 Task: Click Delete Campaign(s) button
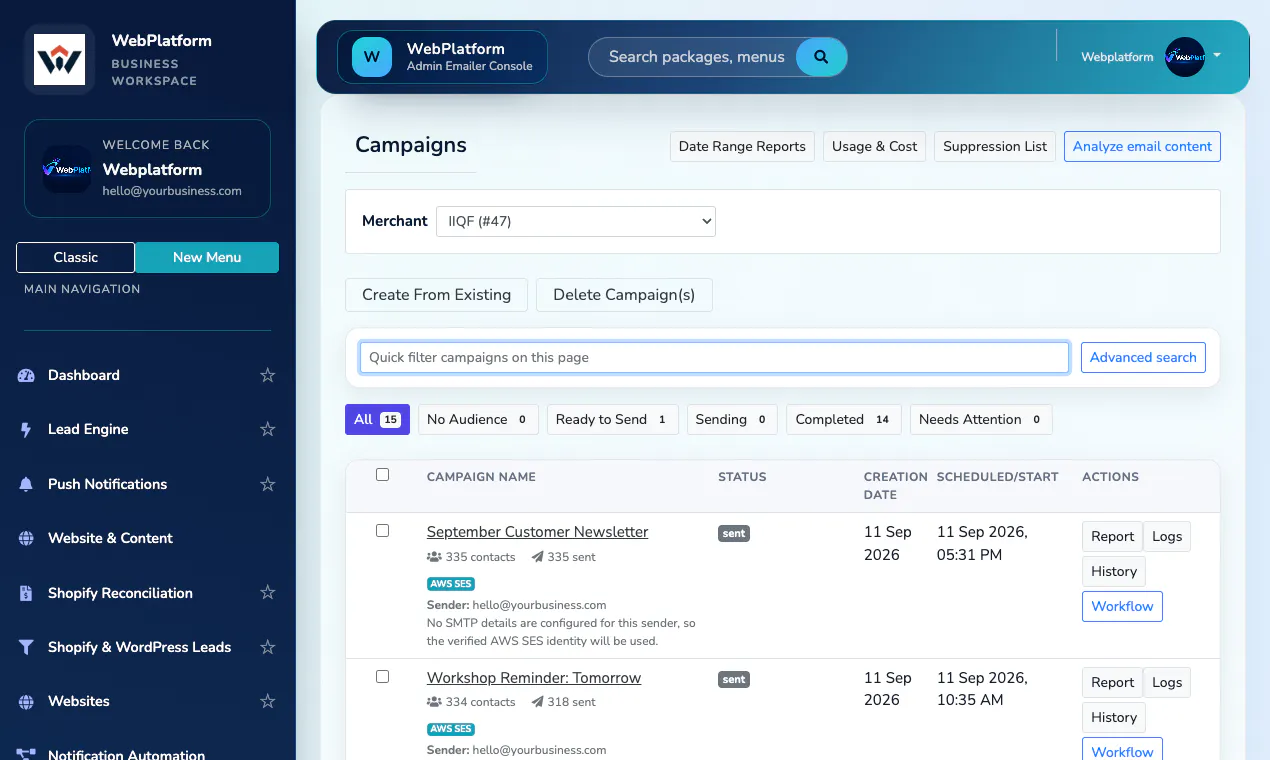(624, 295)
